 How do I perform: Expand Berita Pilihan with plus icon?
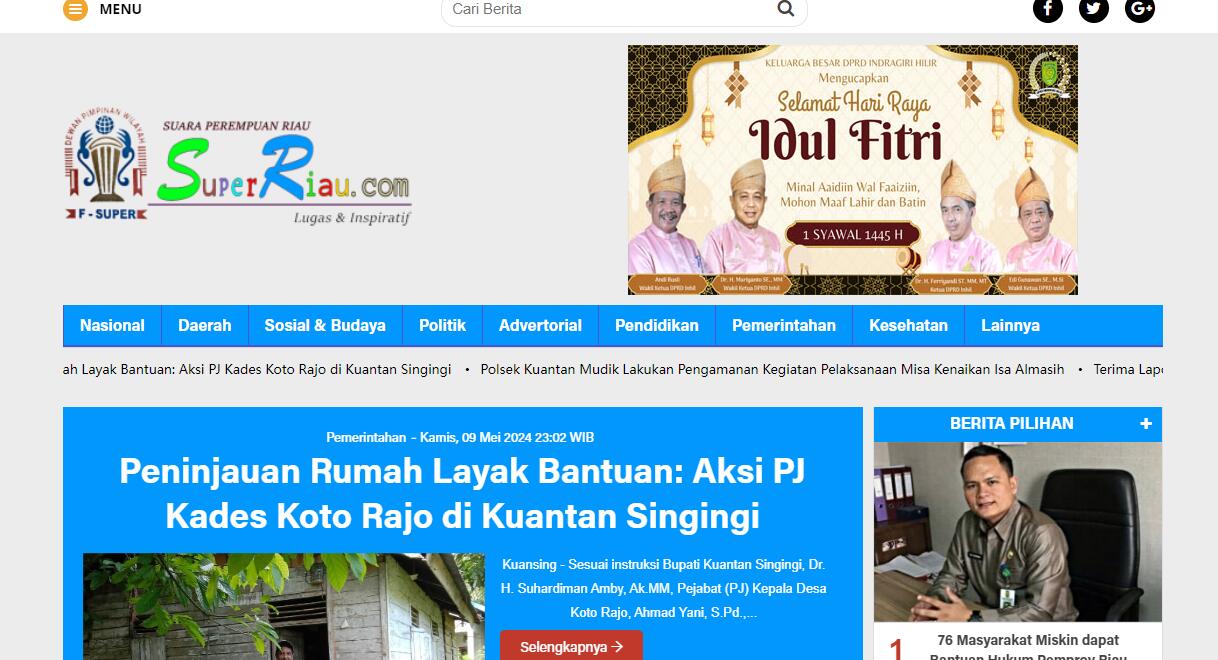tap(1146, 424)
